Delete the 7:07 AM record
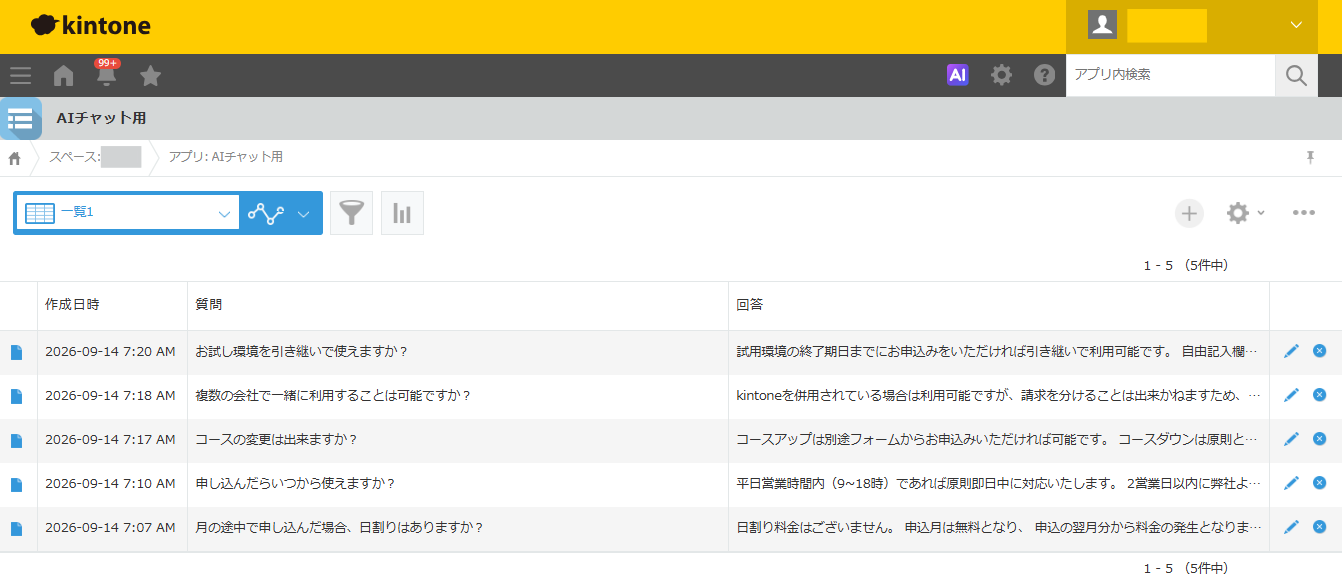This screenshot has height=583, width=1342. [x=1319, y=527]
